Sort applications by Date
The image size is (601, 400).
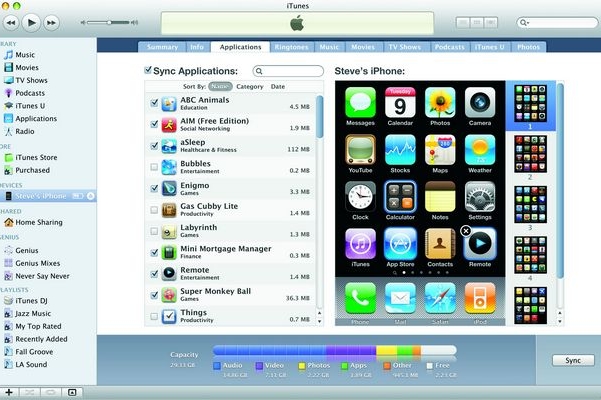click(x=278, y=87)
